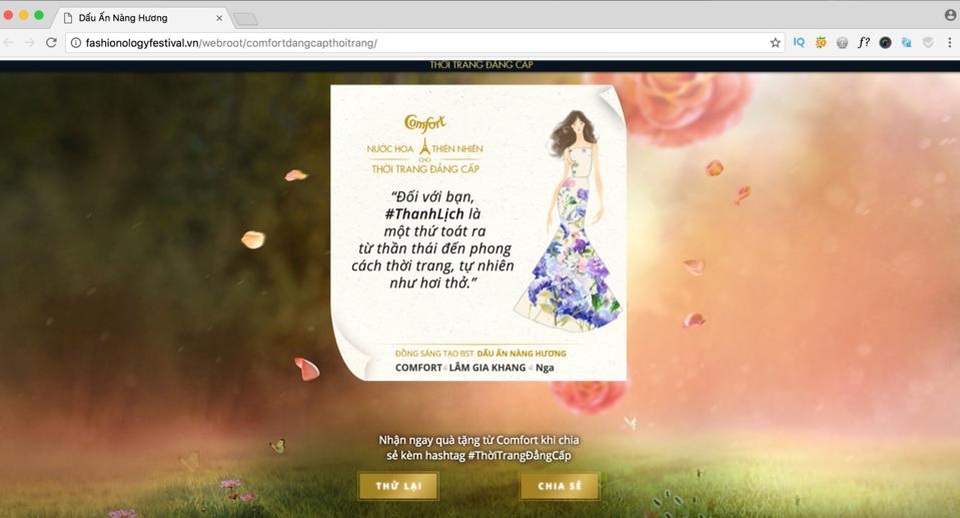960x518 pixels.
Task: Click the THỜI TRANG ĐẲNG CẤP header text
Action: click(481, 65)
